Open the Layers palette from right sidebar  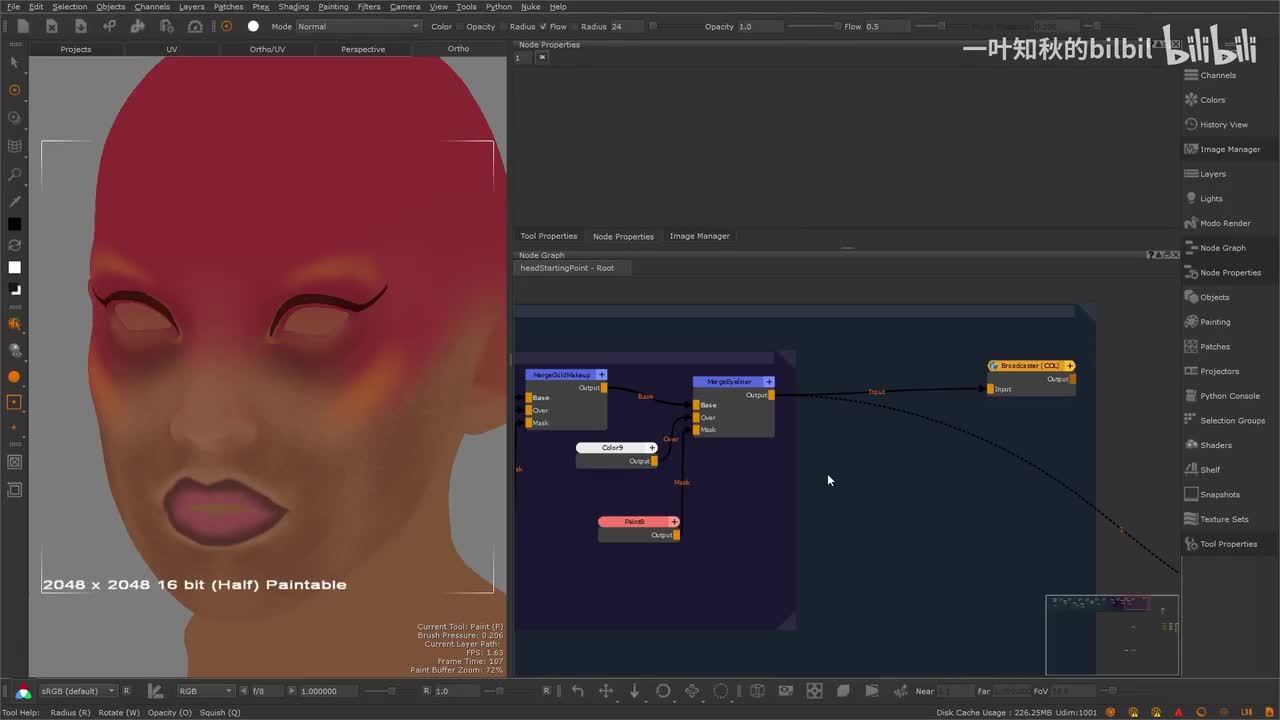1212,174
